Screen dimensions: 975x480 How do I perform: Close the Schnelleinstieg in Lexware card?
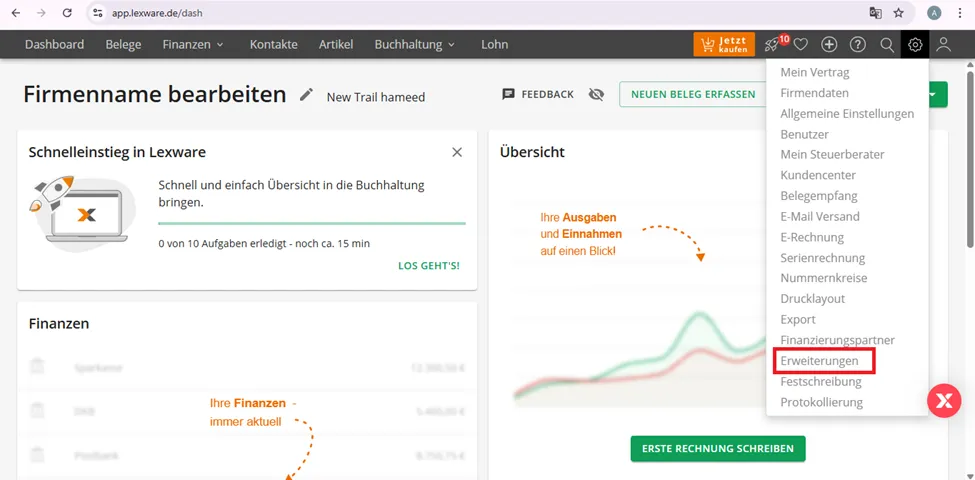coord(457,152)
